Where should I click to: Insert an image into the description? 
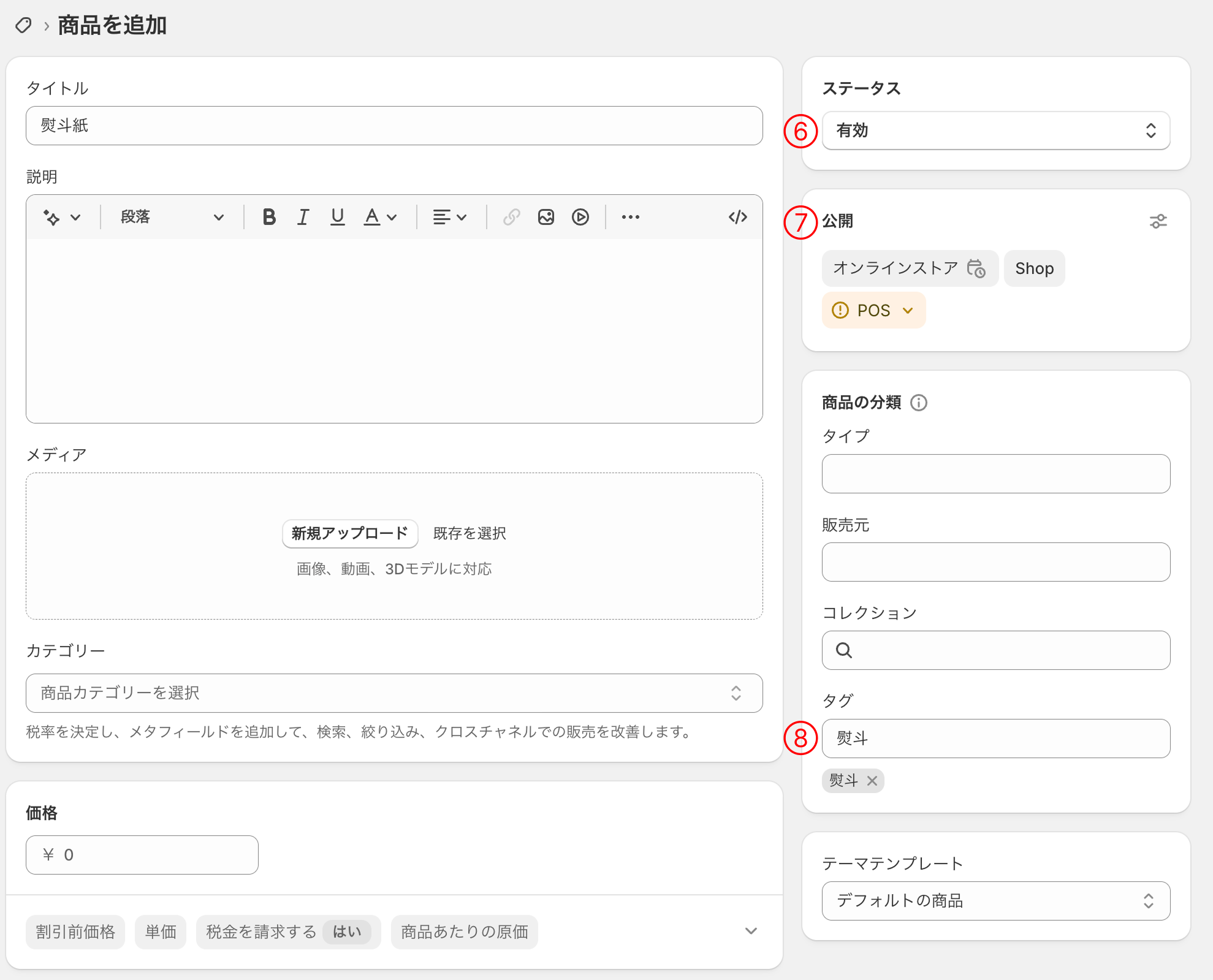[546, 217]
